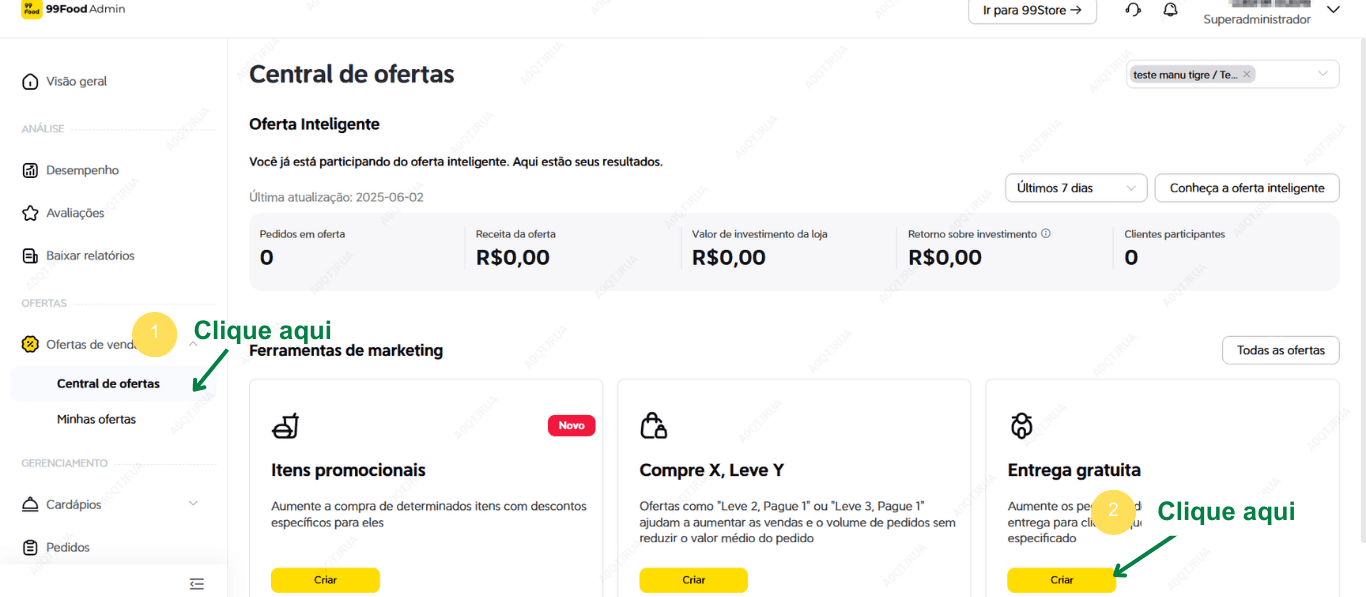Collapse the sidebar with the menu icon

[196, 584]
